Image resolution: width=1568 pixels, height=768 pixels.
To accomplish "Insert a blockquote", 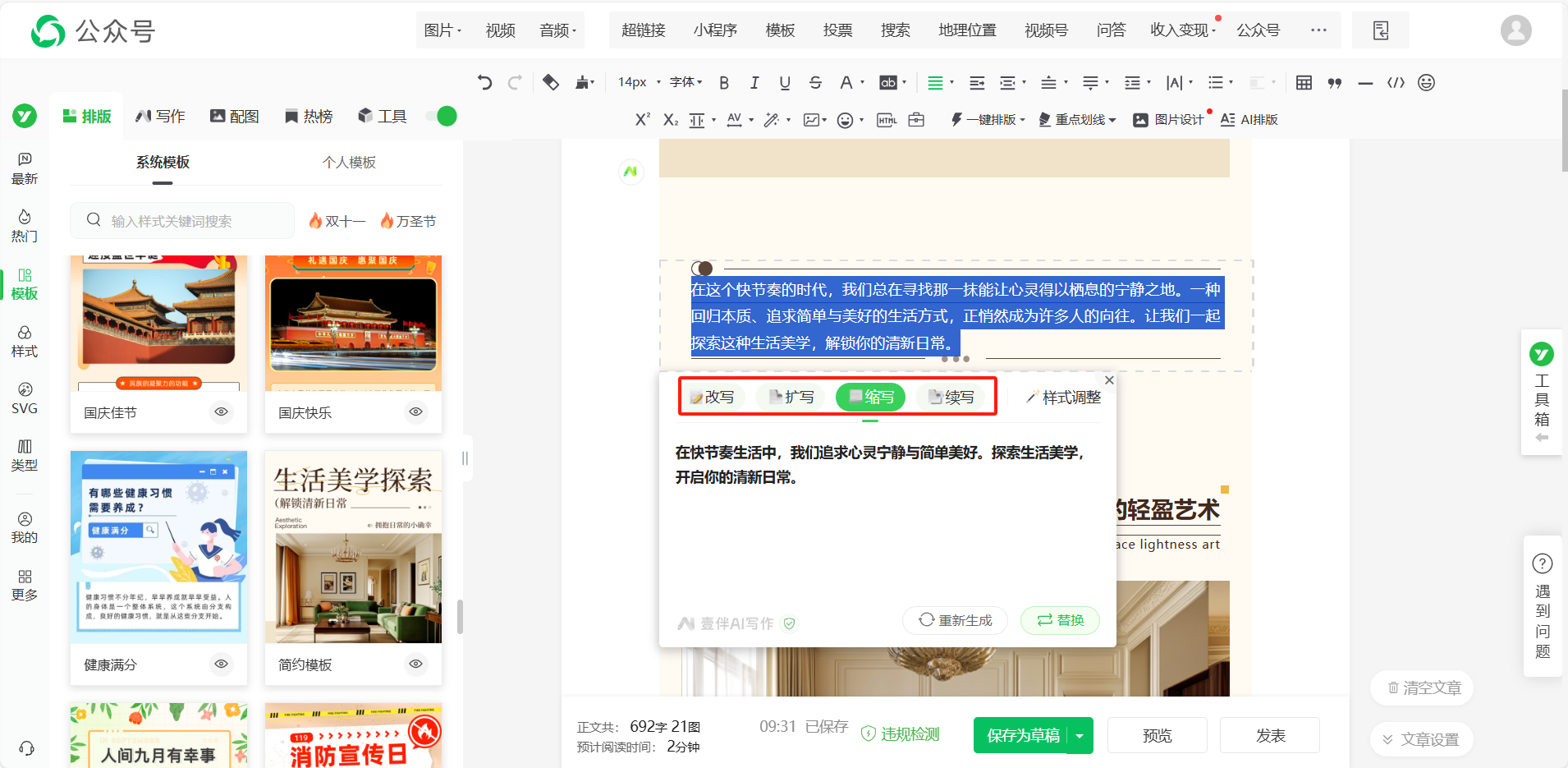I will (1335, 82).
